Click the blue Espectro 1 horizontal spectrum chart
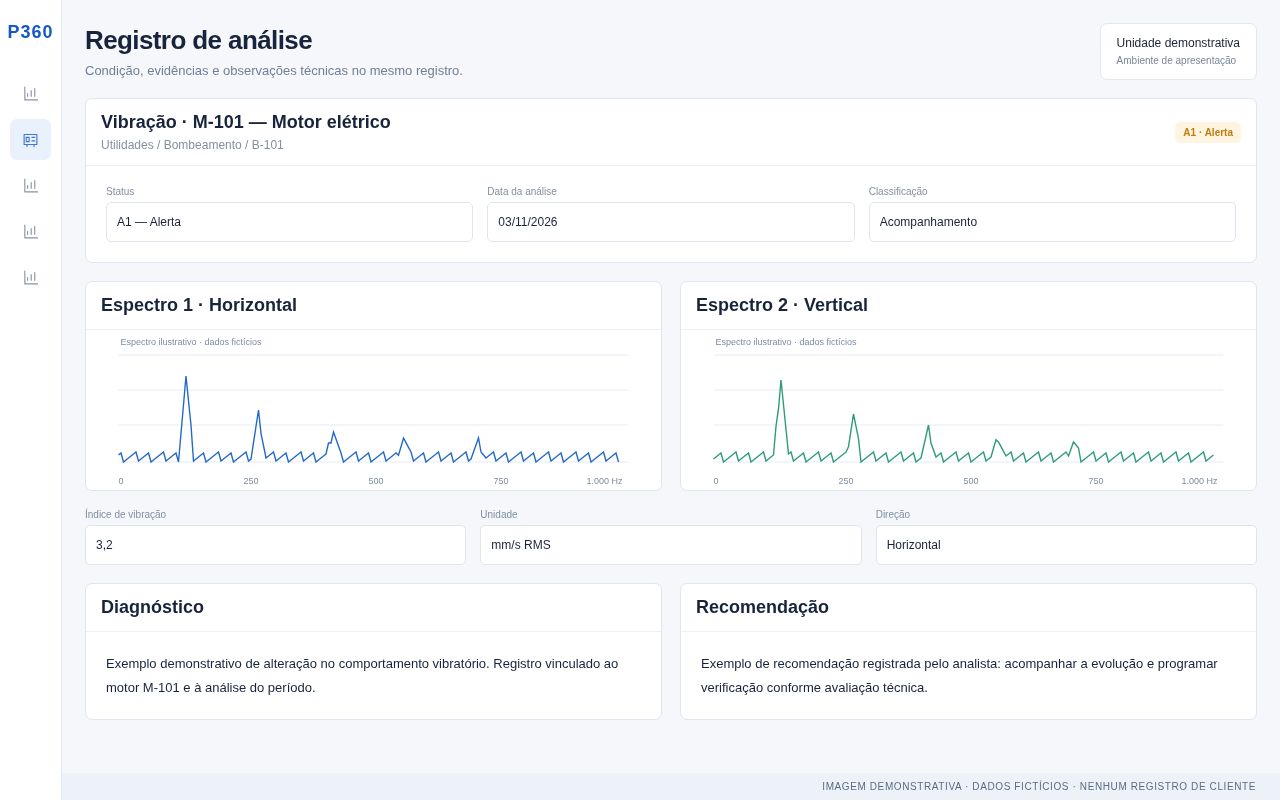The image size is (1280, 800). pos(373,410)
